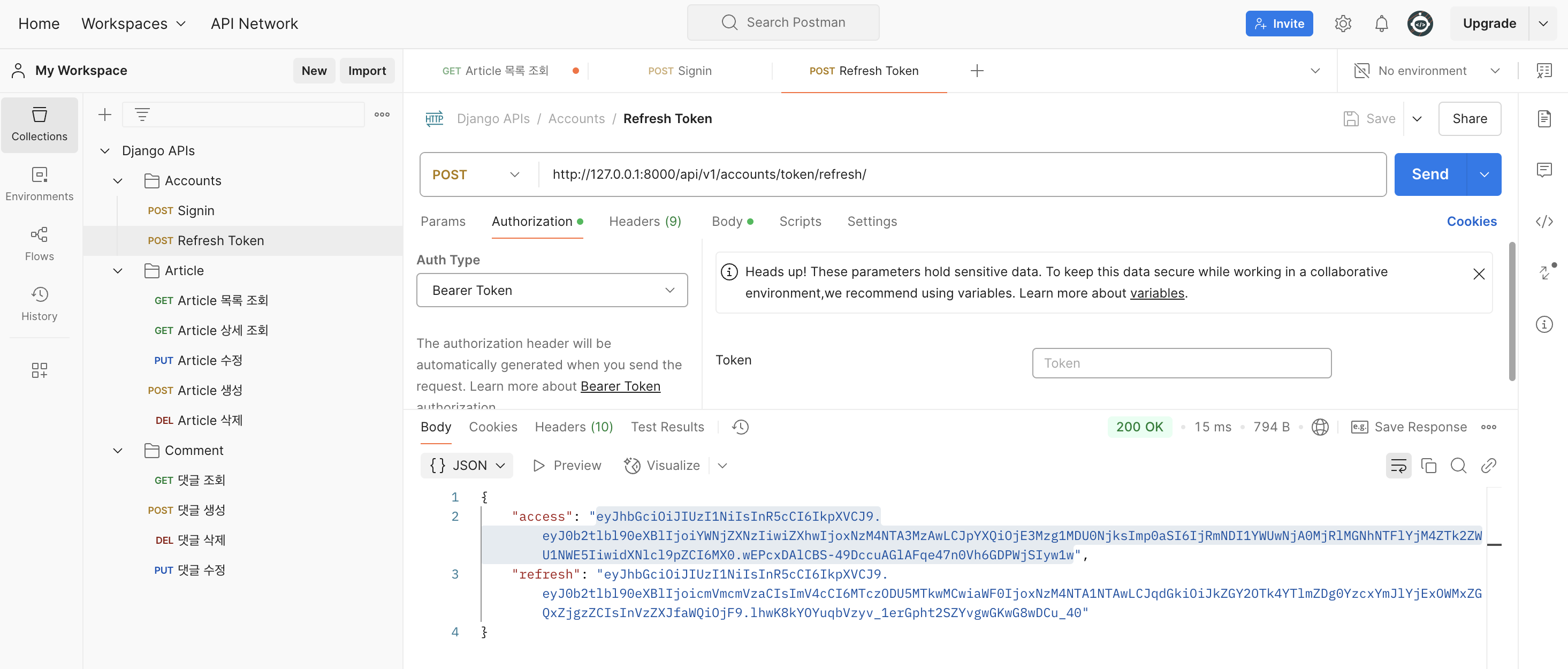Collapse the Django APIs collection
This screenshot has height=669, width=1568.
(105, 150)
